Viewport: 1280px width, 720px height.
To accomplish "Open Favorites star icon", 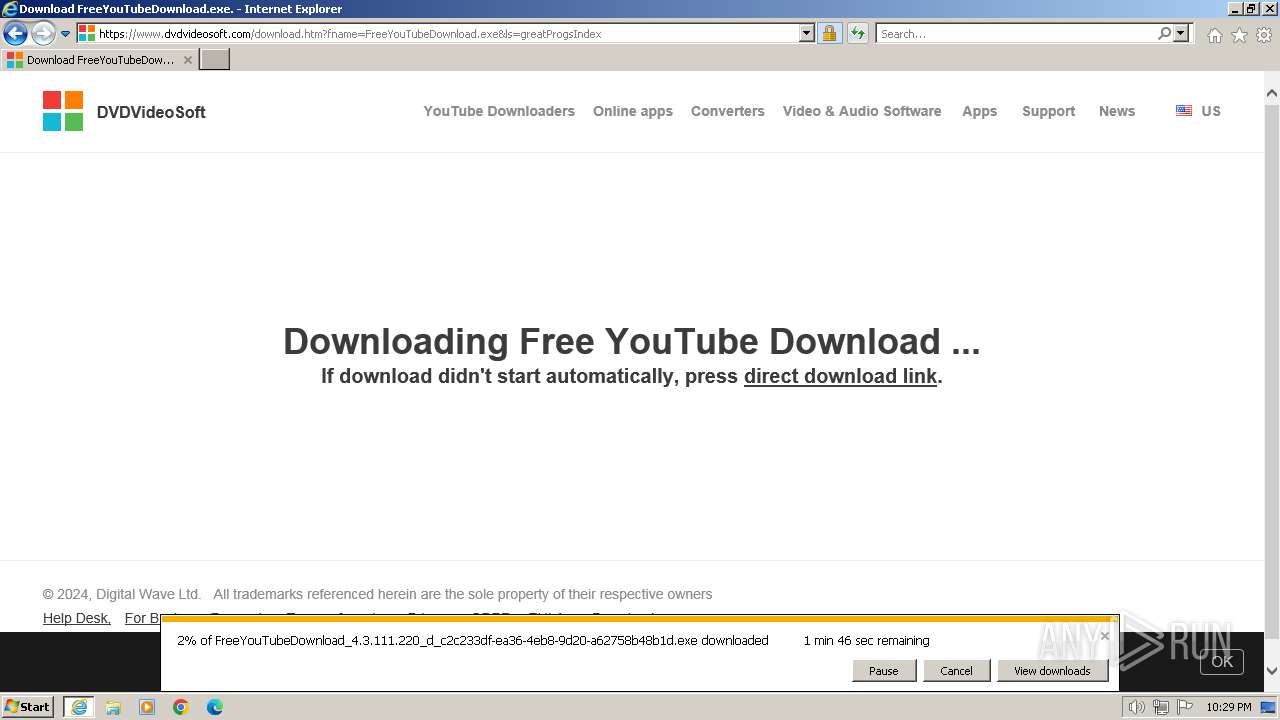I will [x=1239, y=35].
